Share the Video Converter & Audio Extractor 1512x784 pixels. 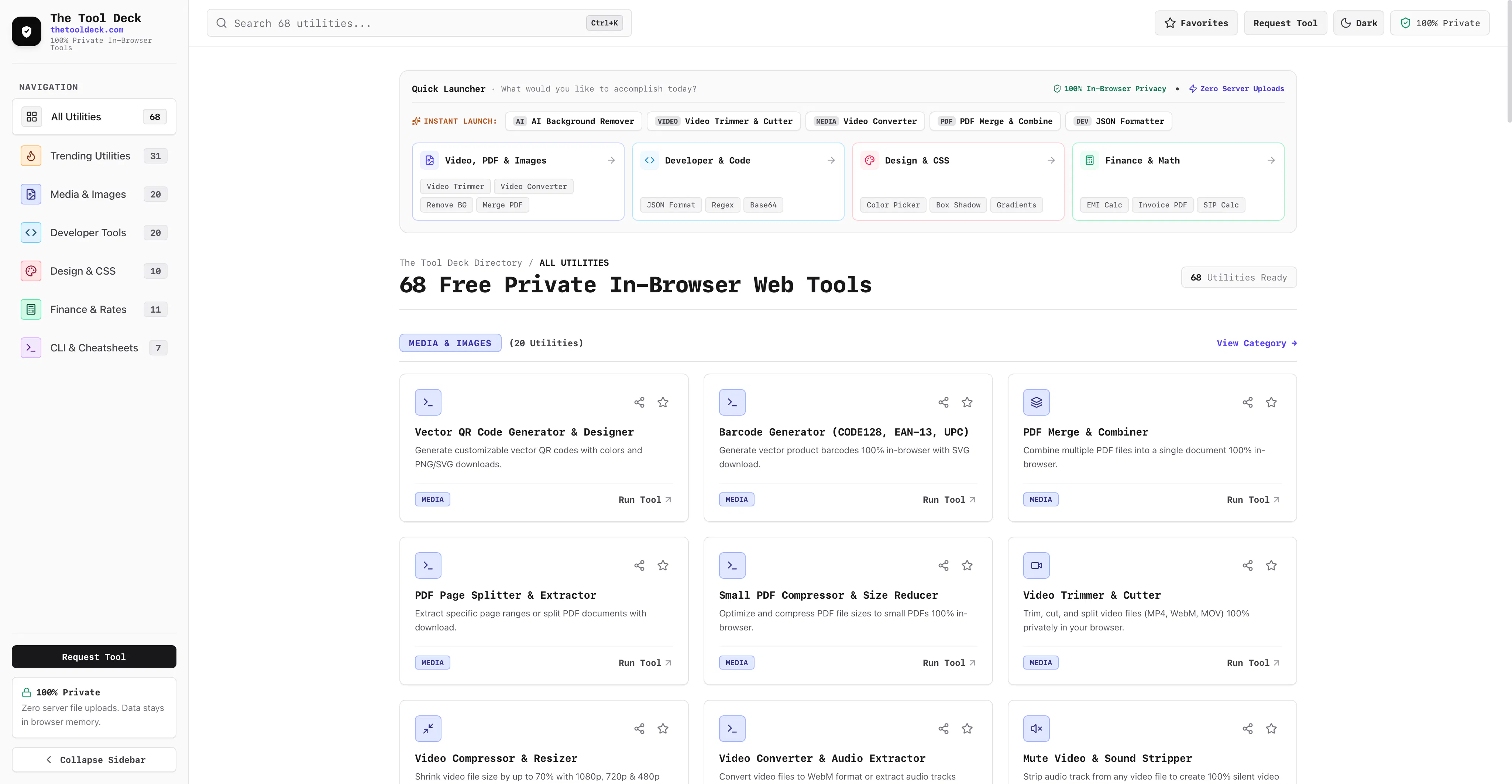tap(943, 728)
